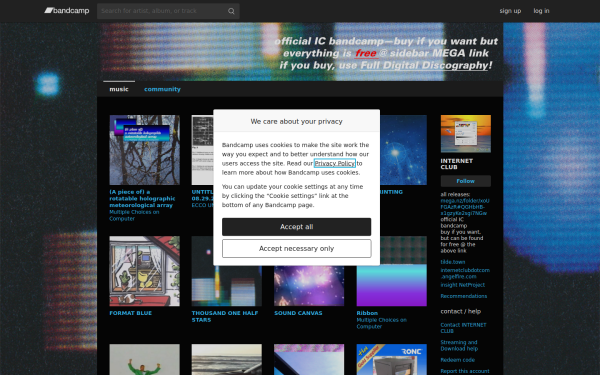Open Streaming and Download help

pyautogui.click(x=459, y=346)
